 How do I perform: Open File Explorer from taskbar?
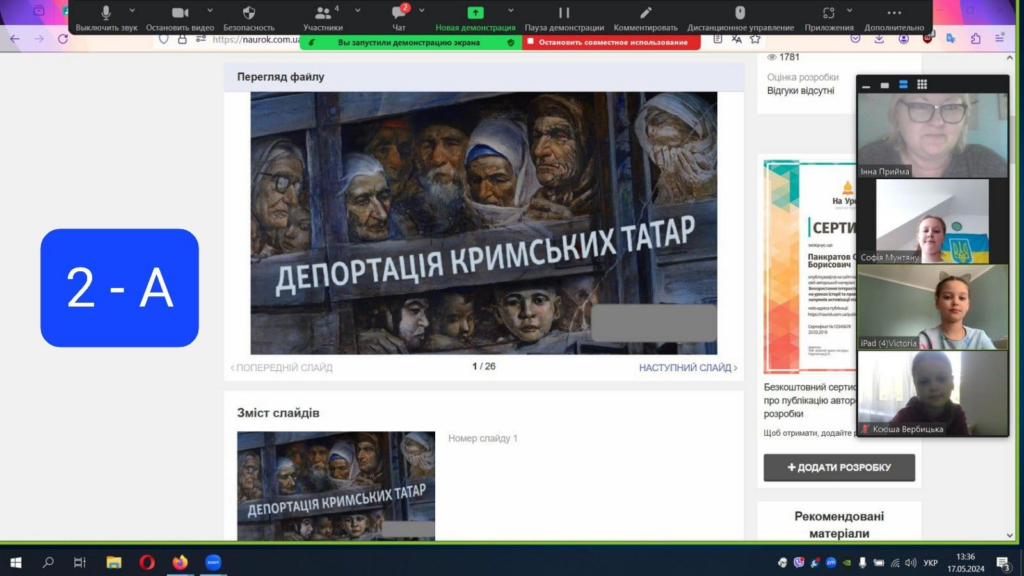click(114, 562)
